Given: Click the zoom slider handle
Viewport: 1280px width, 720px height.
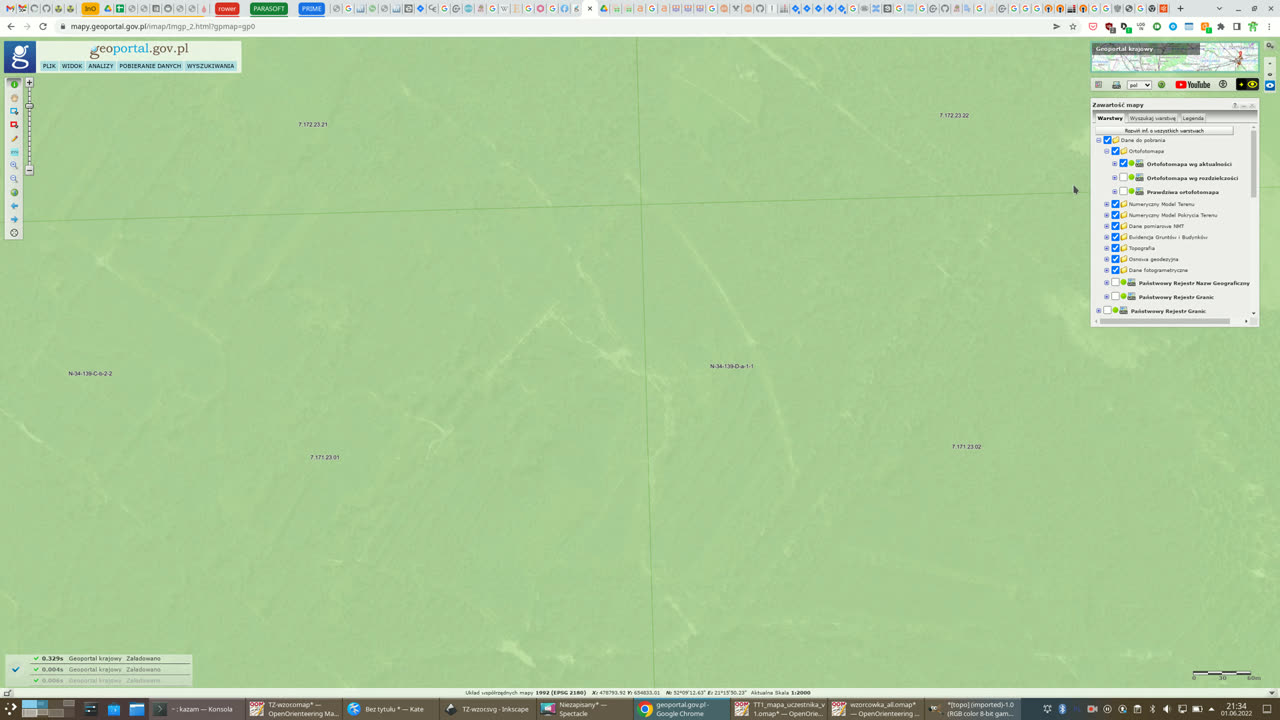Looking at the screenshot, I should coord(29,106).
